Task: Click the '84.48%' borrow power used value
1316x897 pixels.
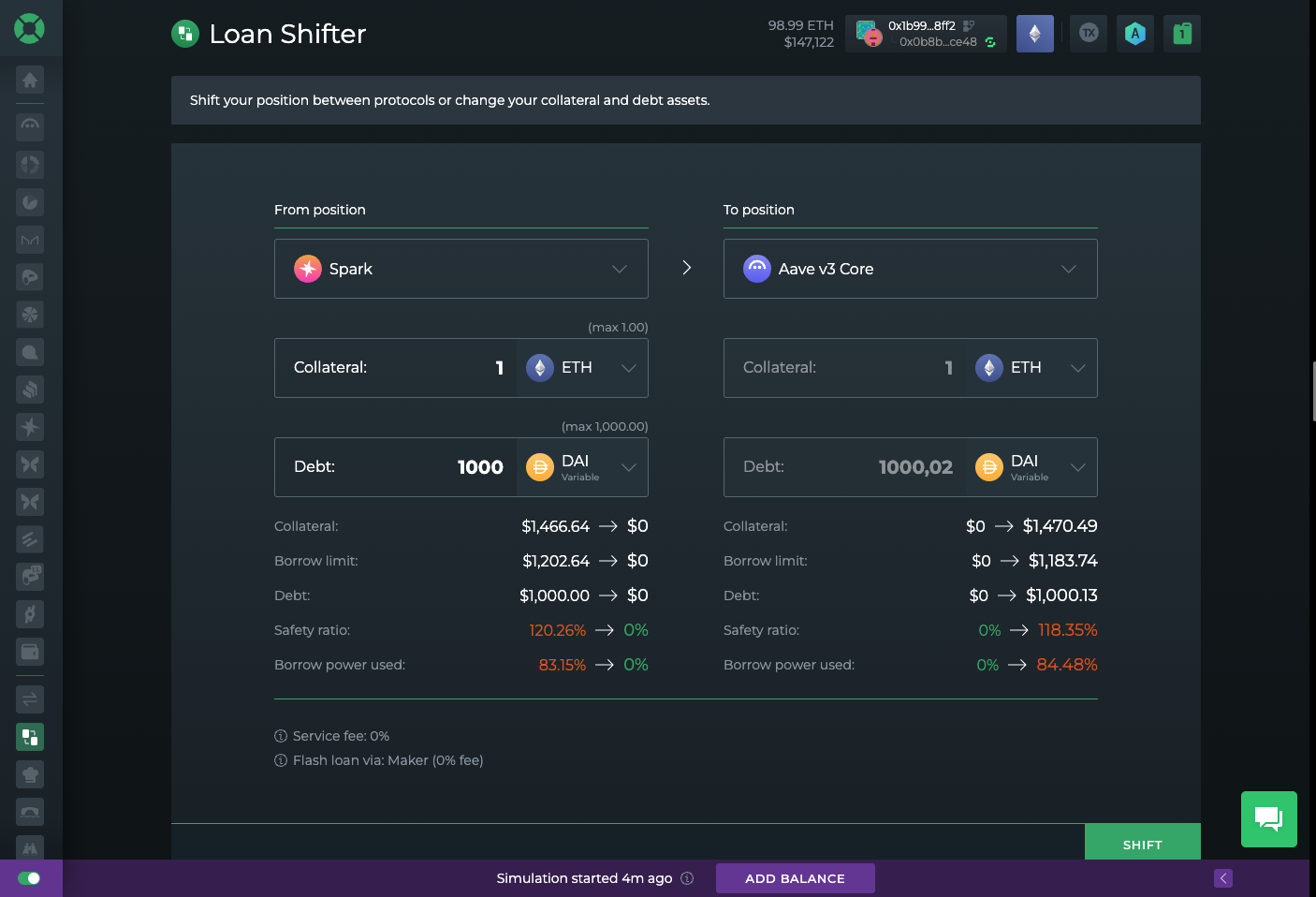Action: (1067, 665)
